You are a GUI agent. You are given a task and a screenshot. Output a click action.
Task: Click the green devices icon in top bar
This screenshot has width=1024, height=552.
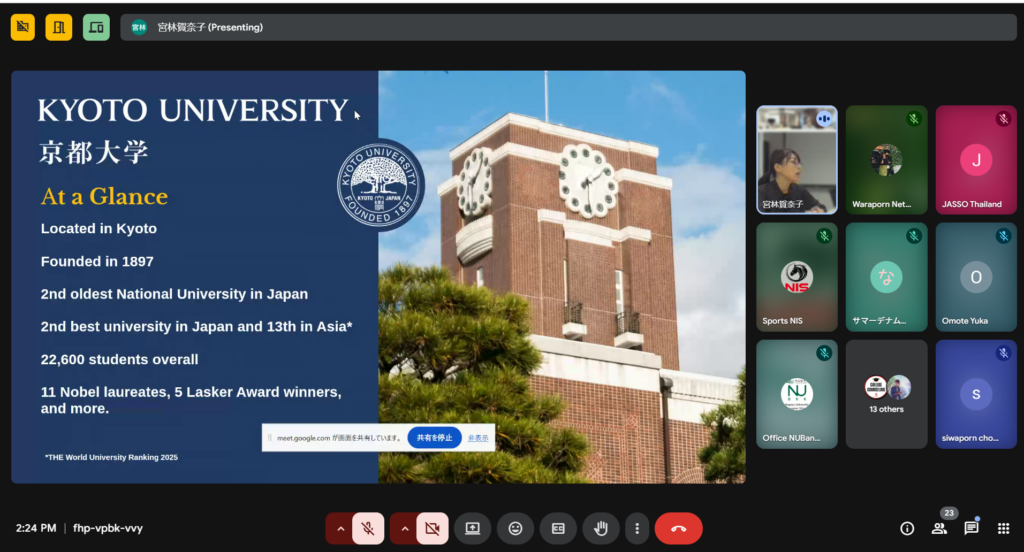tap(96, 27)
